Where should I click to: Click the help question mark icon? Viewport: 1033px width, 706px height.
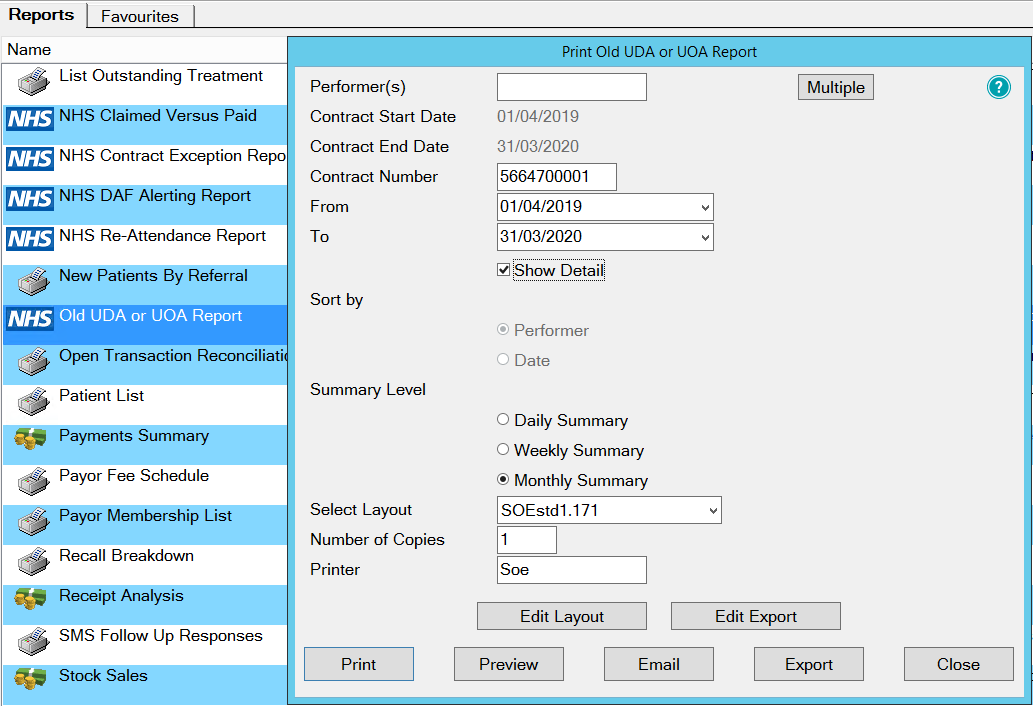coord(998,88)
